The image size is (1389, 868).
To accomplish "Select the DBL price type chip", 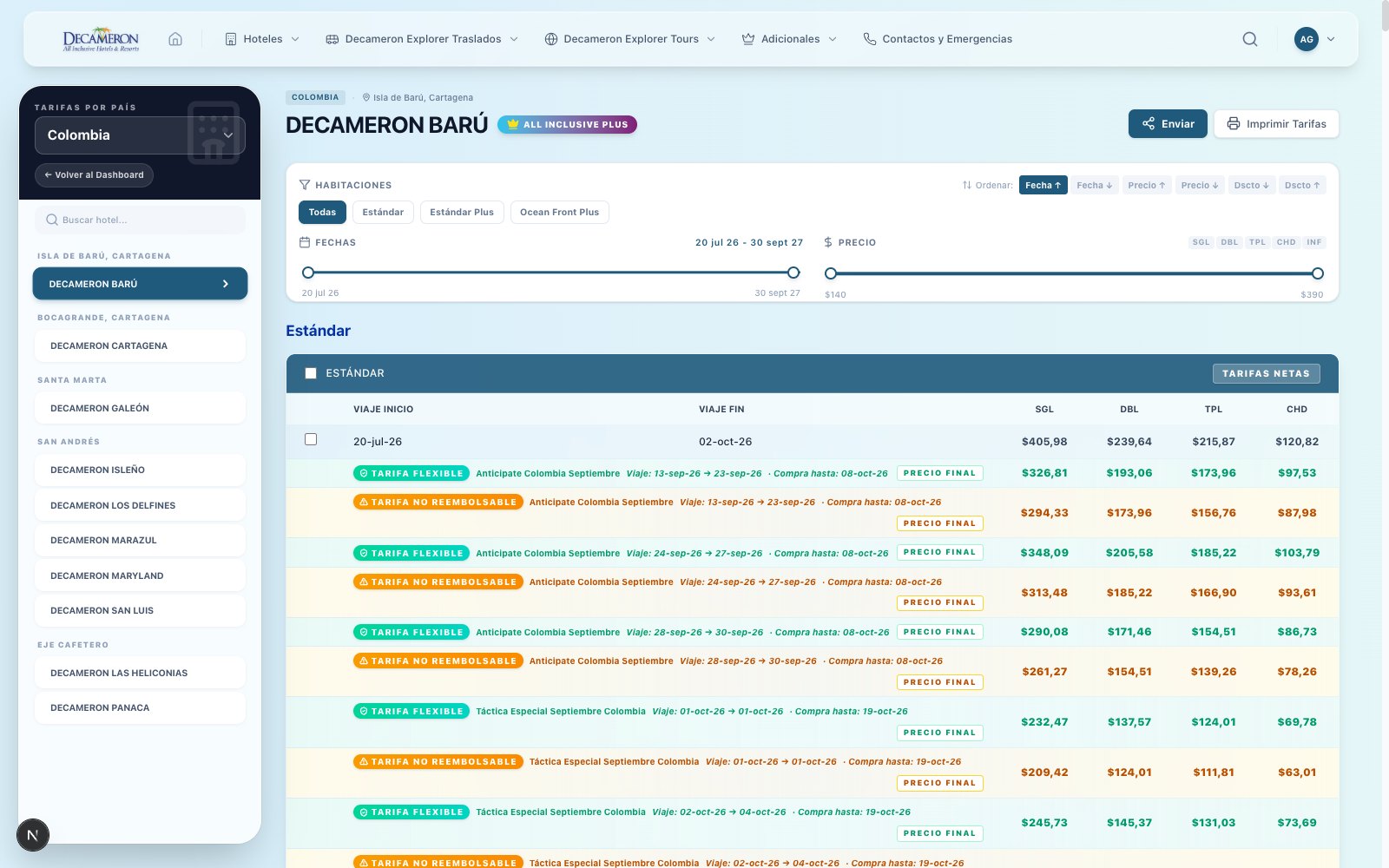I will (1229, 242).
